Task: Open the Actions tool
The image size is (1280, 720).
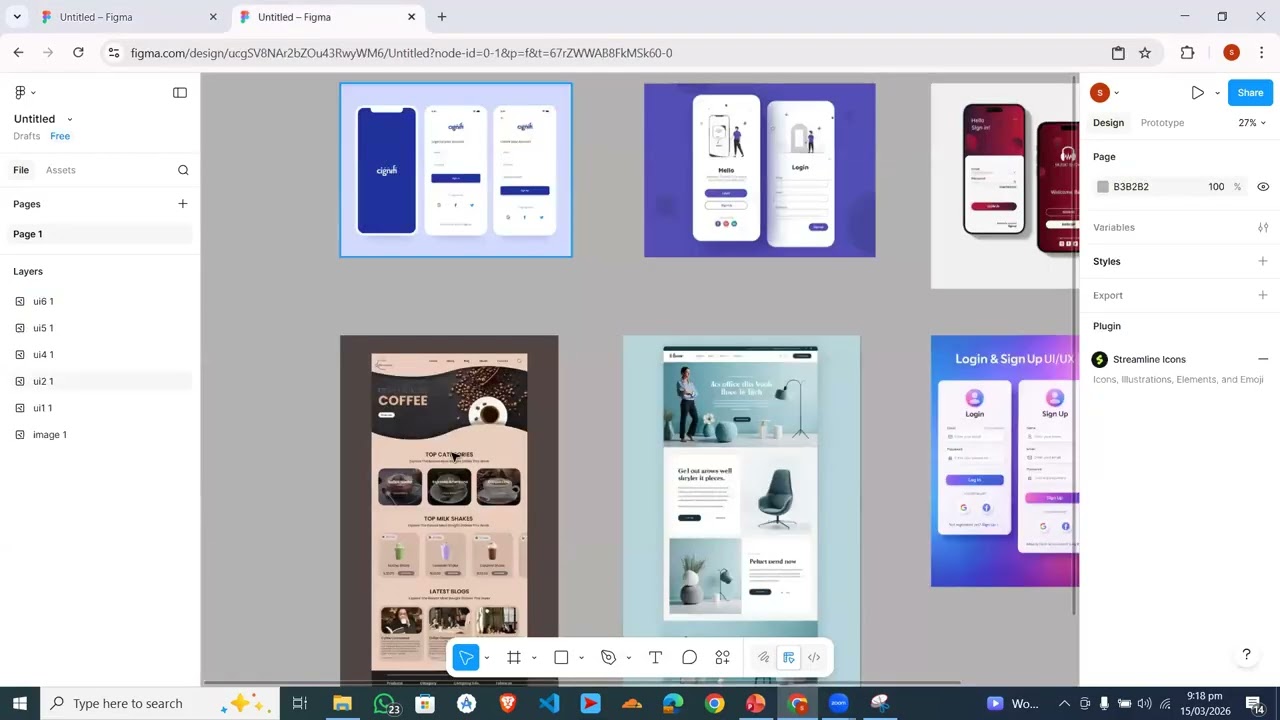Action: coord(722,657)
